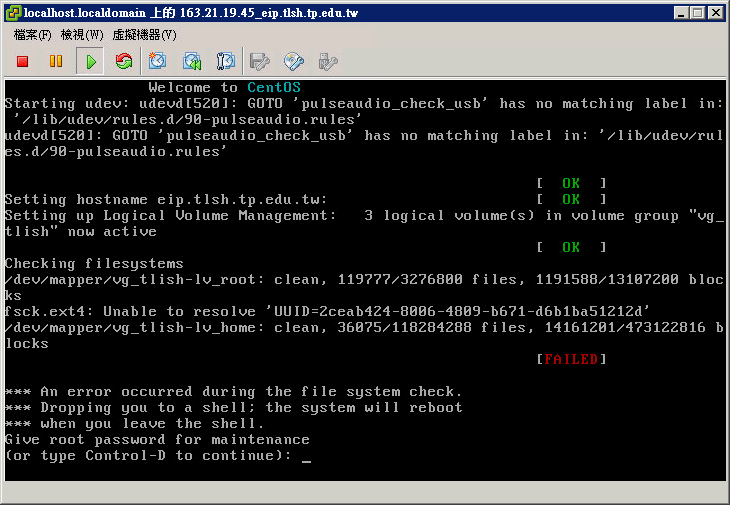The width and height of the screenshot is (730, 505).
Task: Open the 虛擬機器(V) menu
Action: tap(145, 35)
